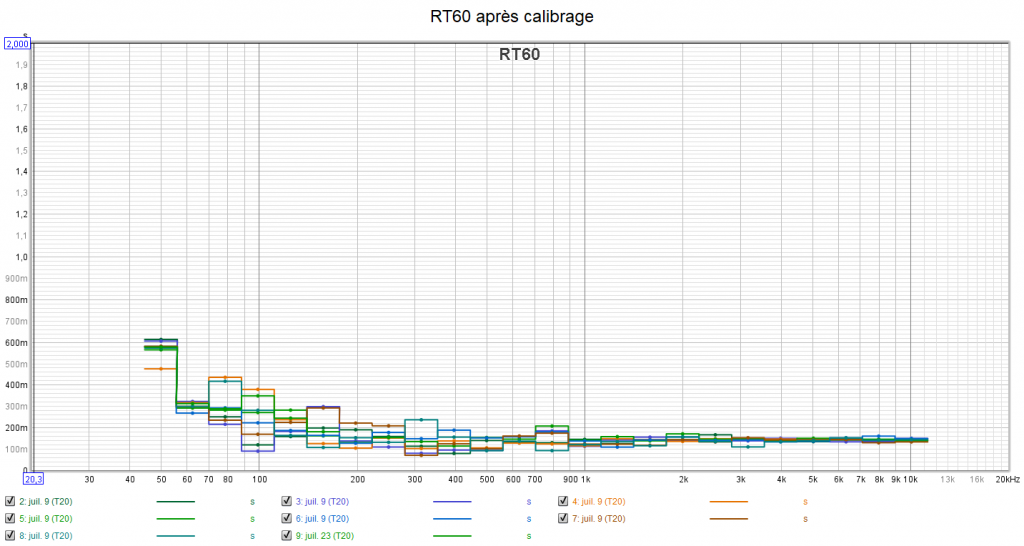The image size is (1024, 546).
Task: Toggle the '3: juil. 9 (T20)' checkbox
Action: pyautogui.click(x=286, y=501)
